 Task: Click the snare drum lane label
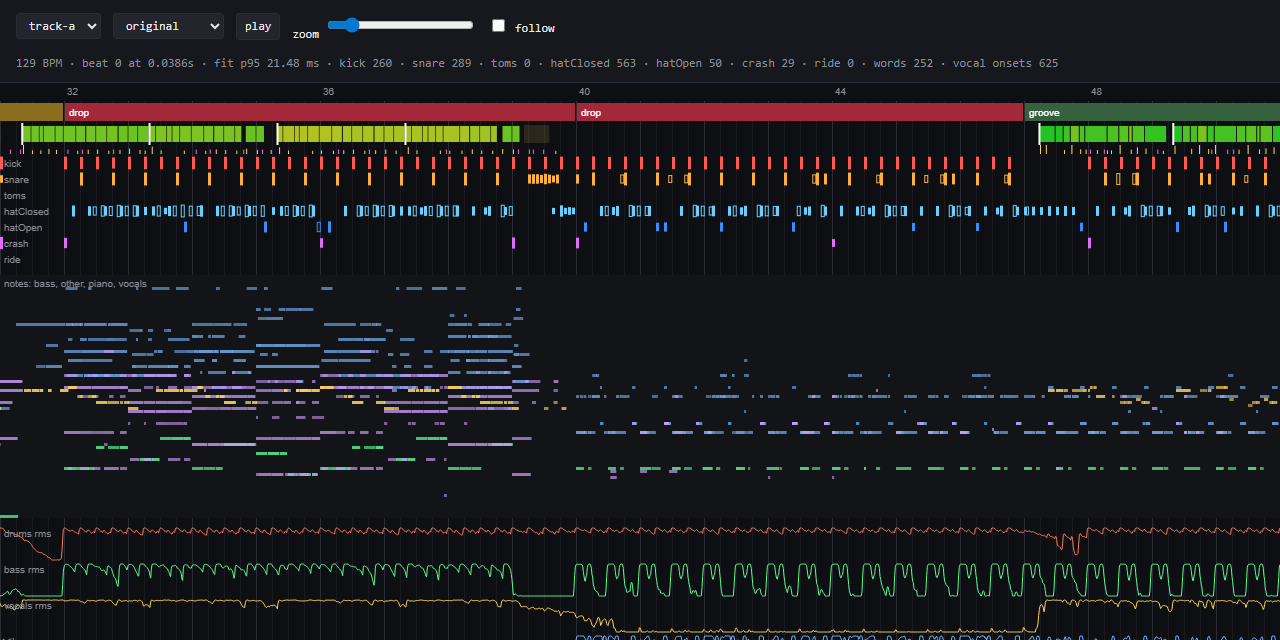[x=16, y=179]
